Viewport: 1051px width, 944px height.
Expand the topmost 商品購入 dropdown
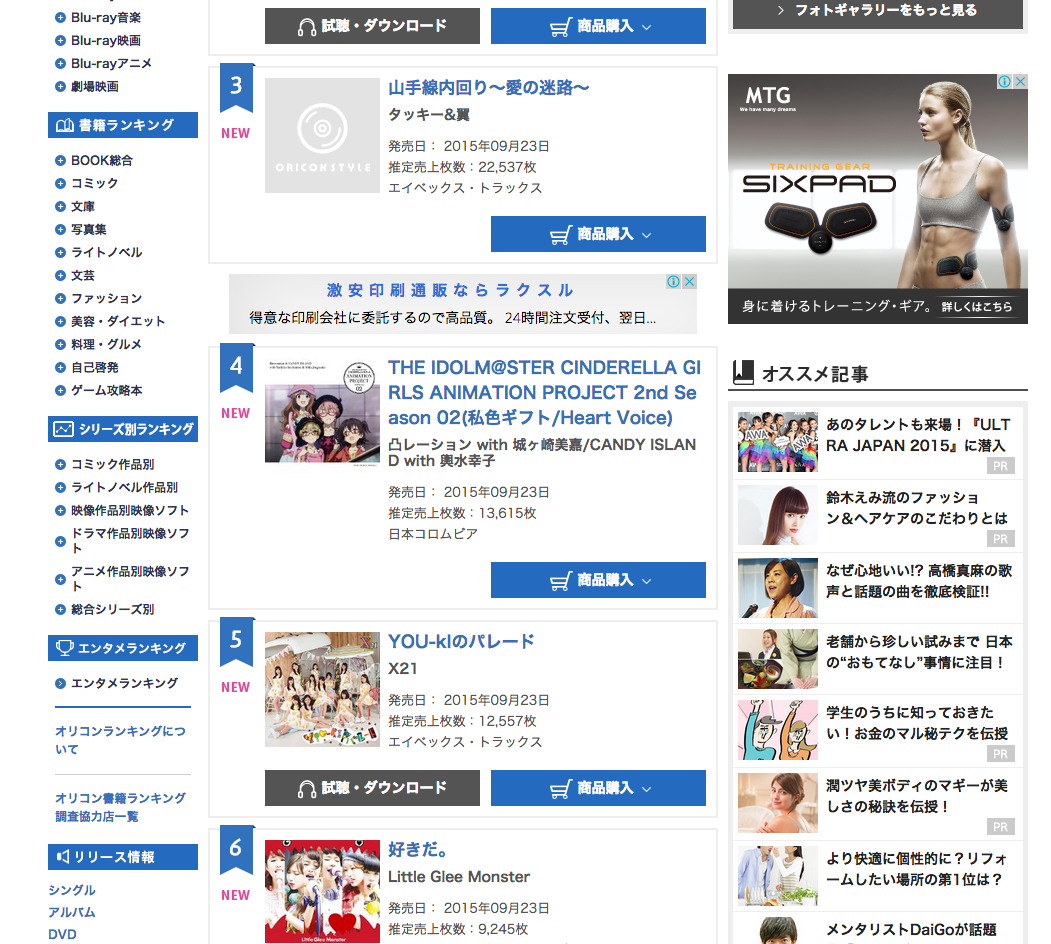pyautogui.click(x=598, y=26)
